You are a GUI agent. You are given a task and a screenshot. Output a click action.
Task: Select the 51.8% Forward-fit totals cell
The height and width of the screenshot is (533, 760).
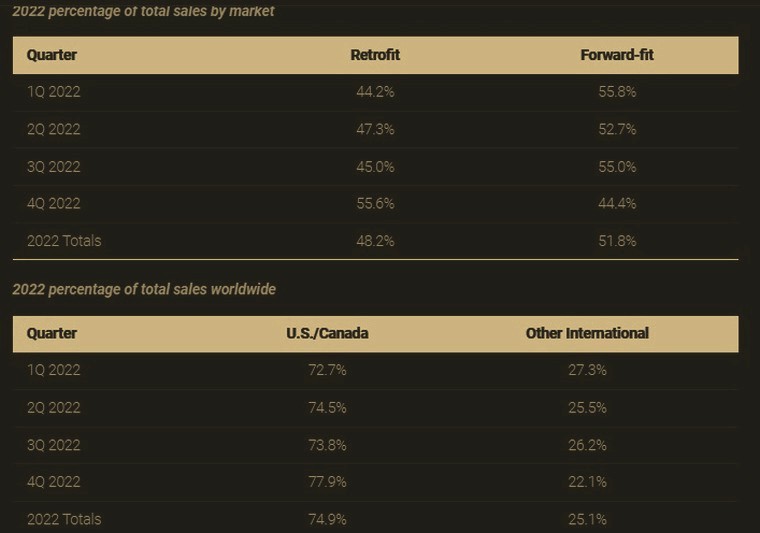617,241
